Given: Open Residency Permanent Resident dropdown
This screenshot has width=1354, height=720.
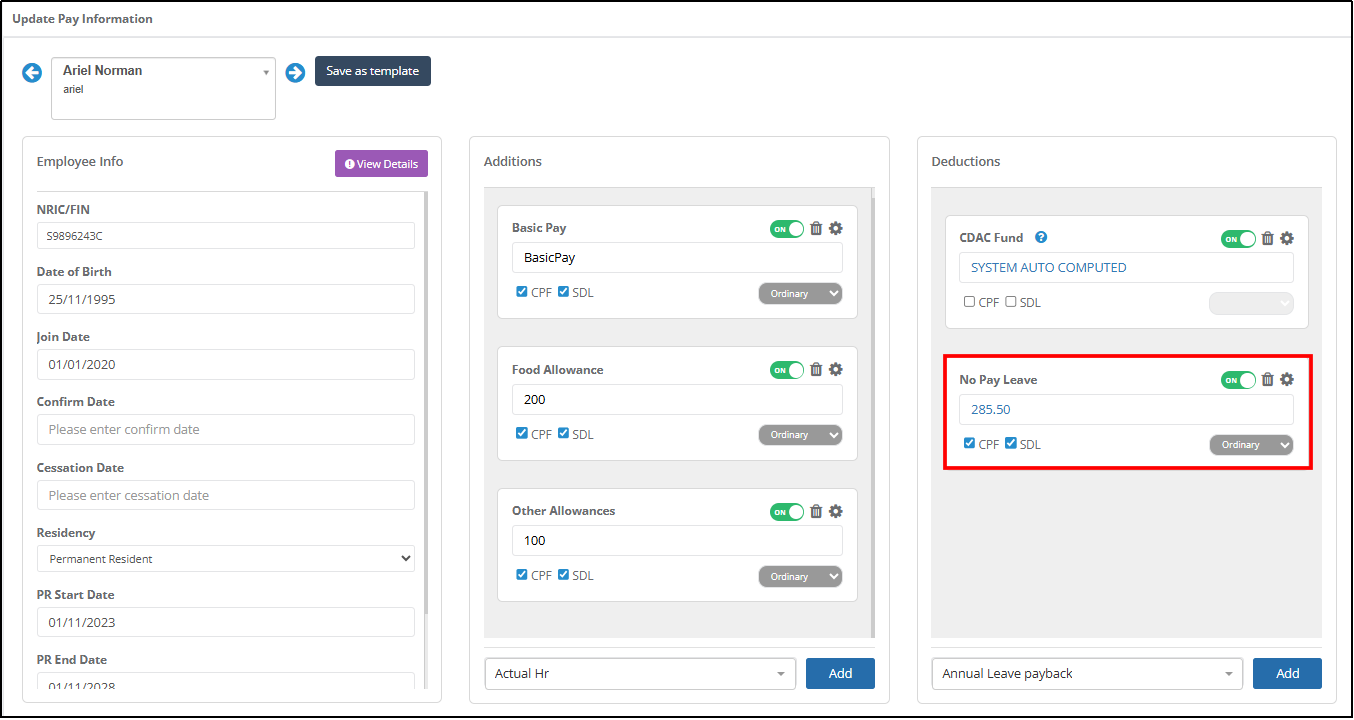Looking at the screenshot, I should (226, 559).
